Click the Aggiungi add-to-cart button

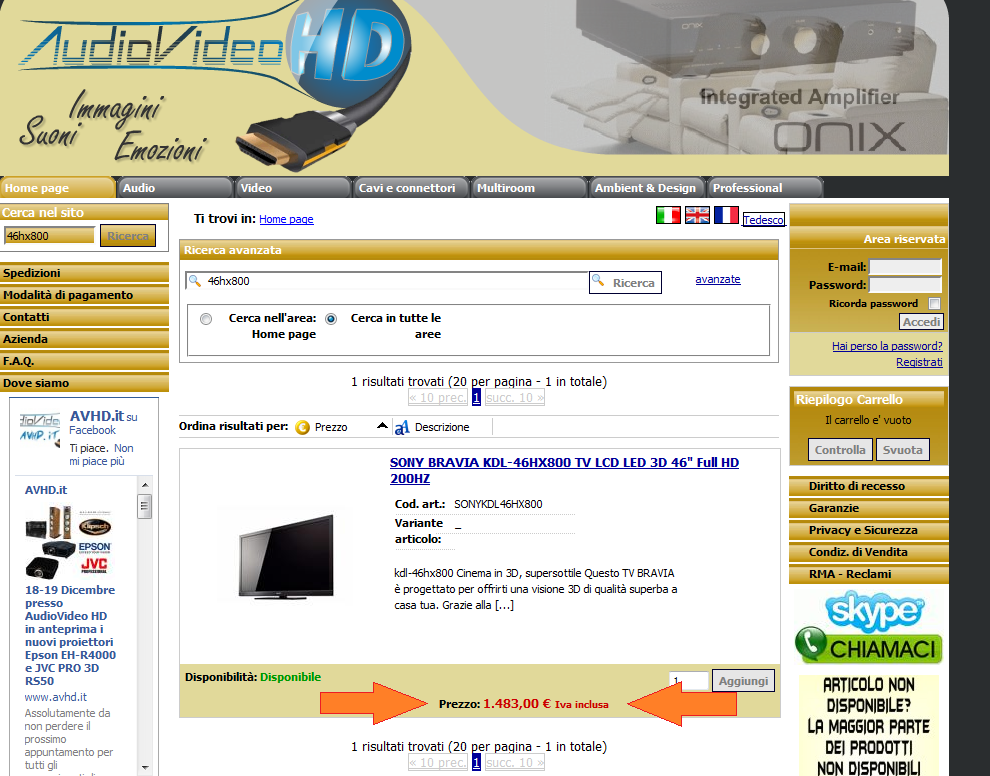pyautogui.click(x=743, y=681)
